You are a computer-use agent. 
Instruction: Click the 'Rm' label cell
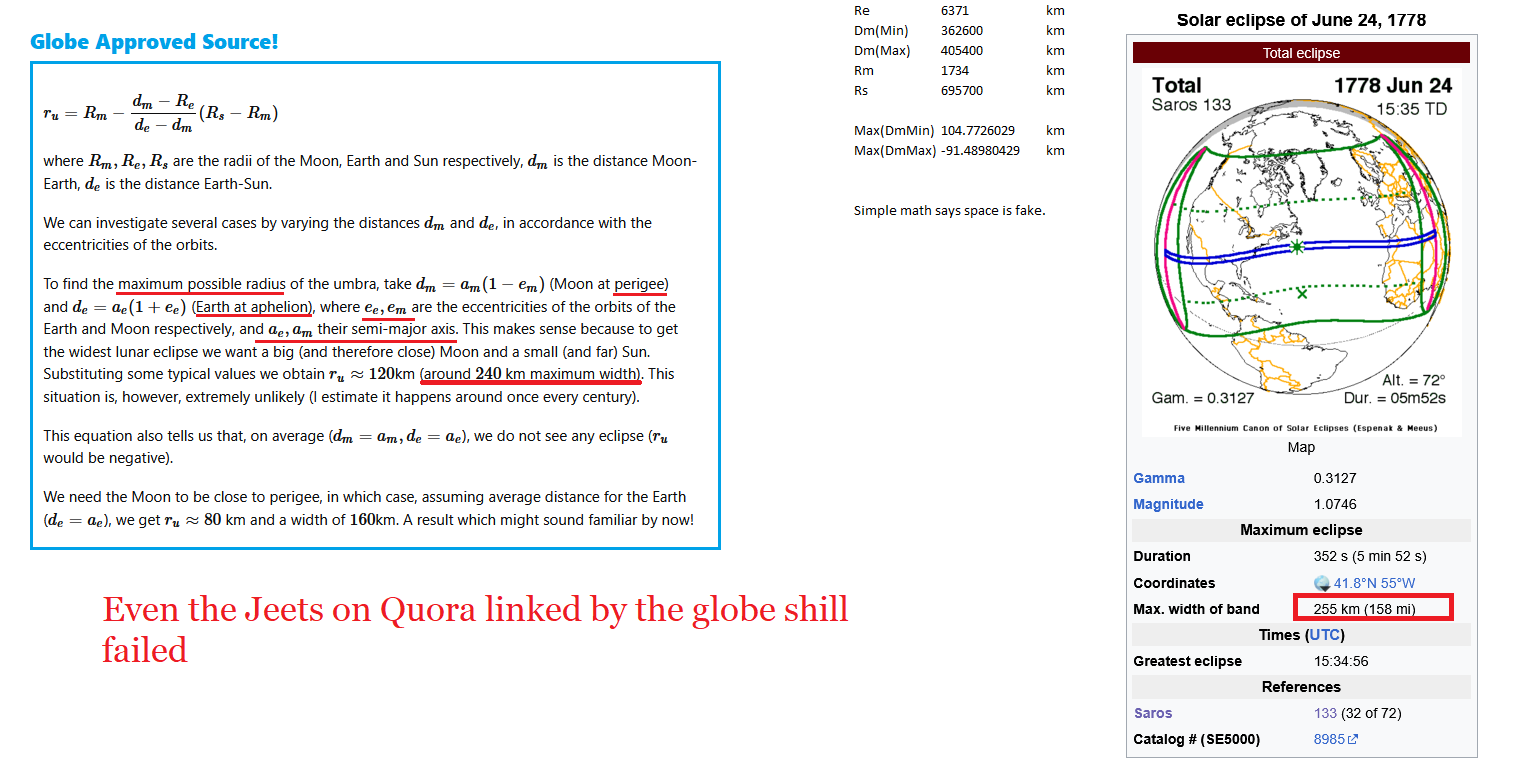tap(864, 71)
